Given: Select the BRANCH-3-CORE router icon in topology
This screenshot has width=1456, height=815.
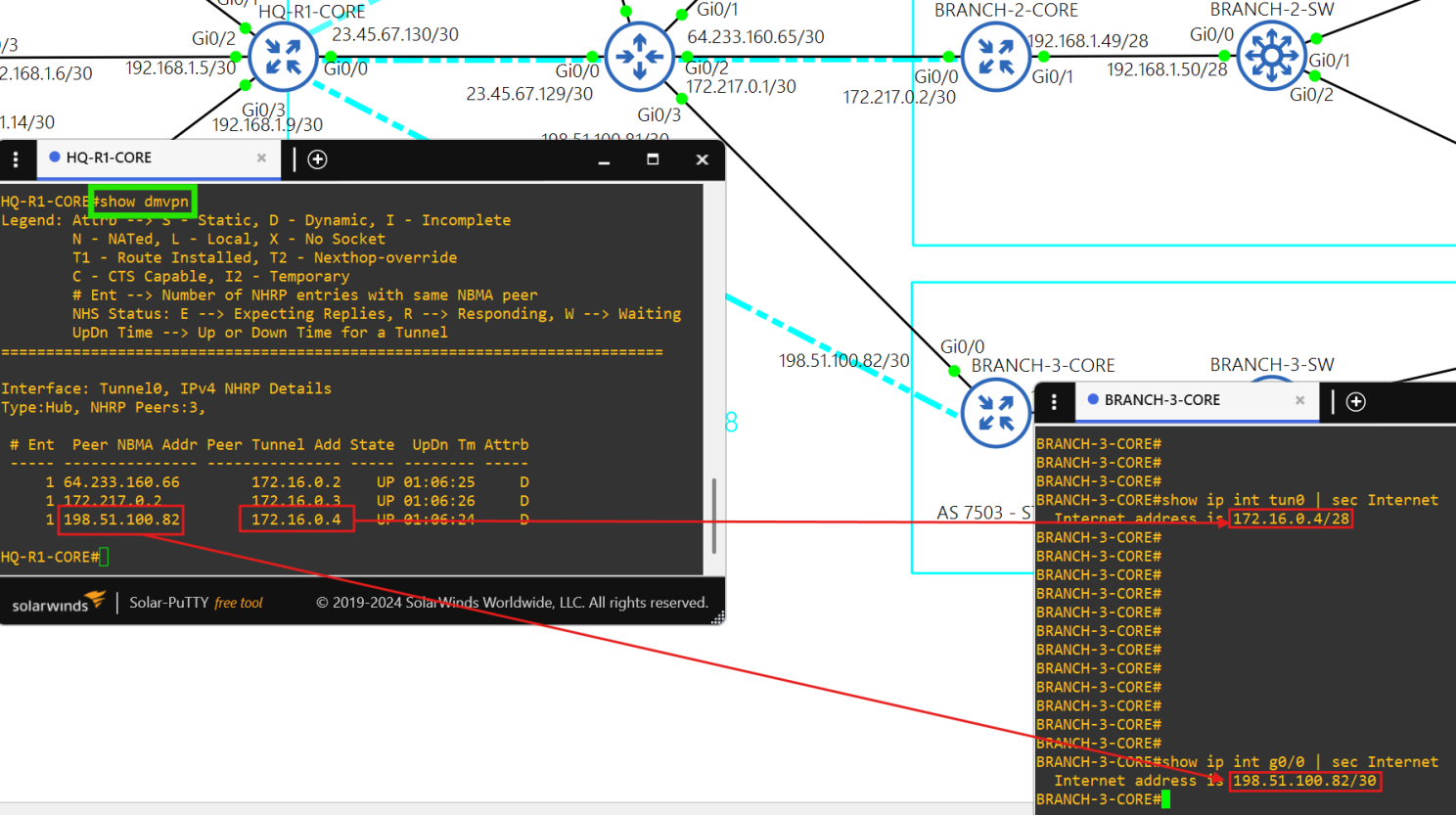Looking at the screenshot, I should tap(995, 413).
